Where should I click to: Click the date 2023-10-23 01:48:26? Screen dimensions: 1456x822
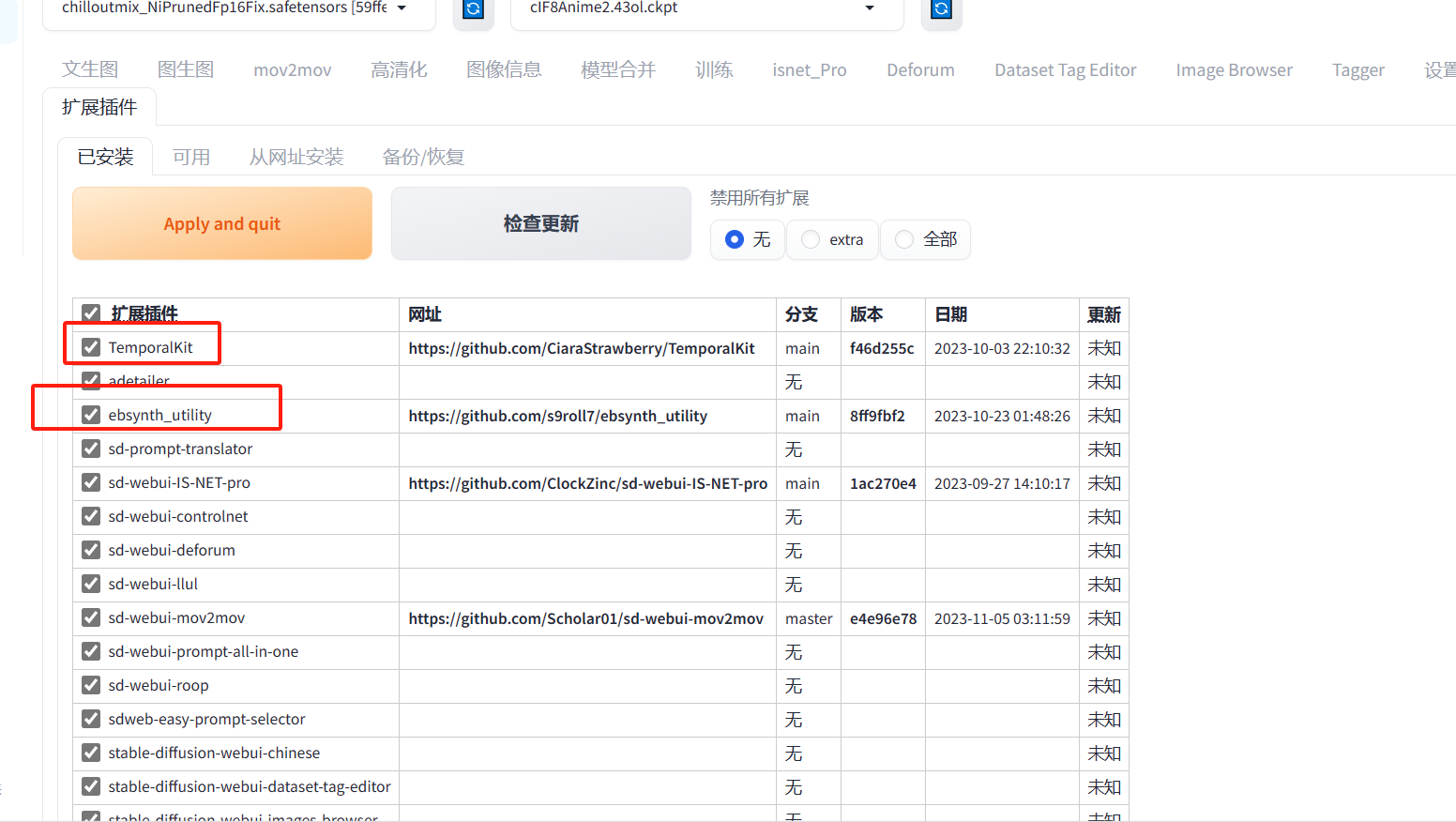(1002, 416)
